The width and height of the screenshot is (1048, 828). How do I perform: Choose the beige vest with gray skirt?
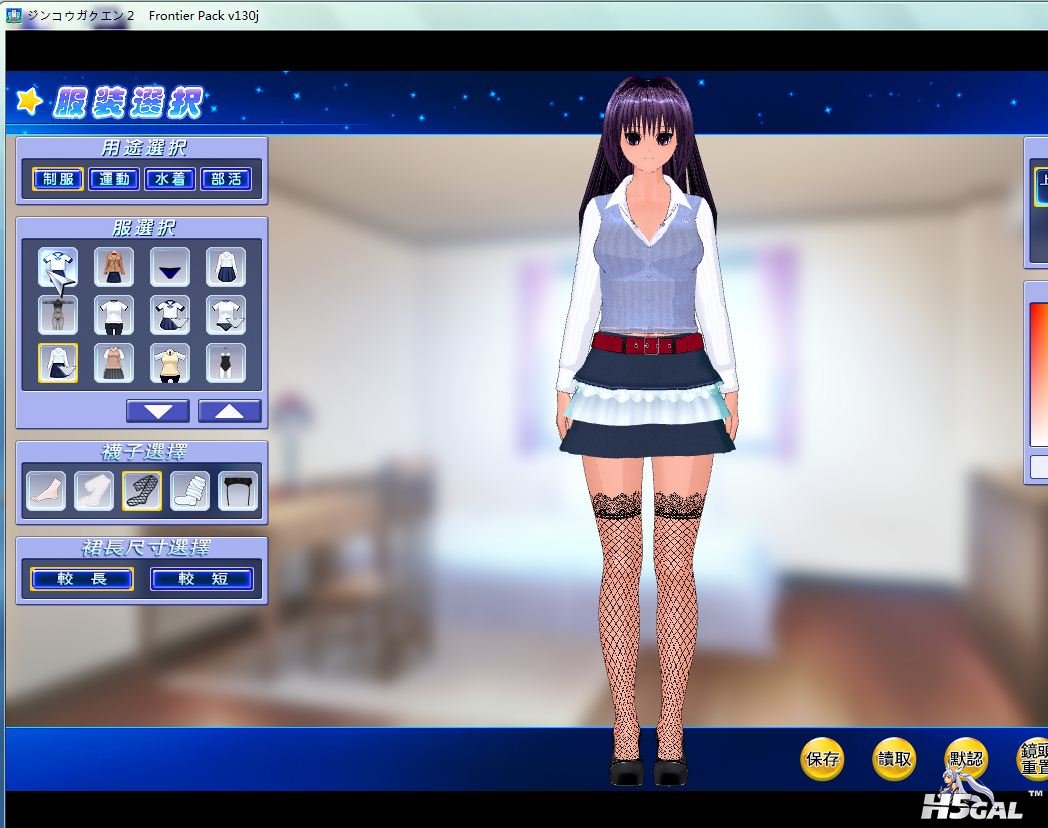click(x=114, y=363)
